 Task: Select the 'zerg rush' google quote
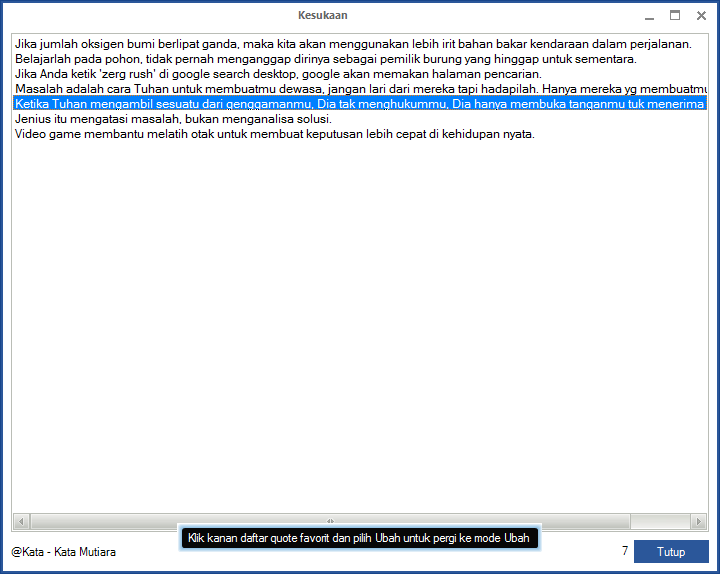[x=360, y=74]
